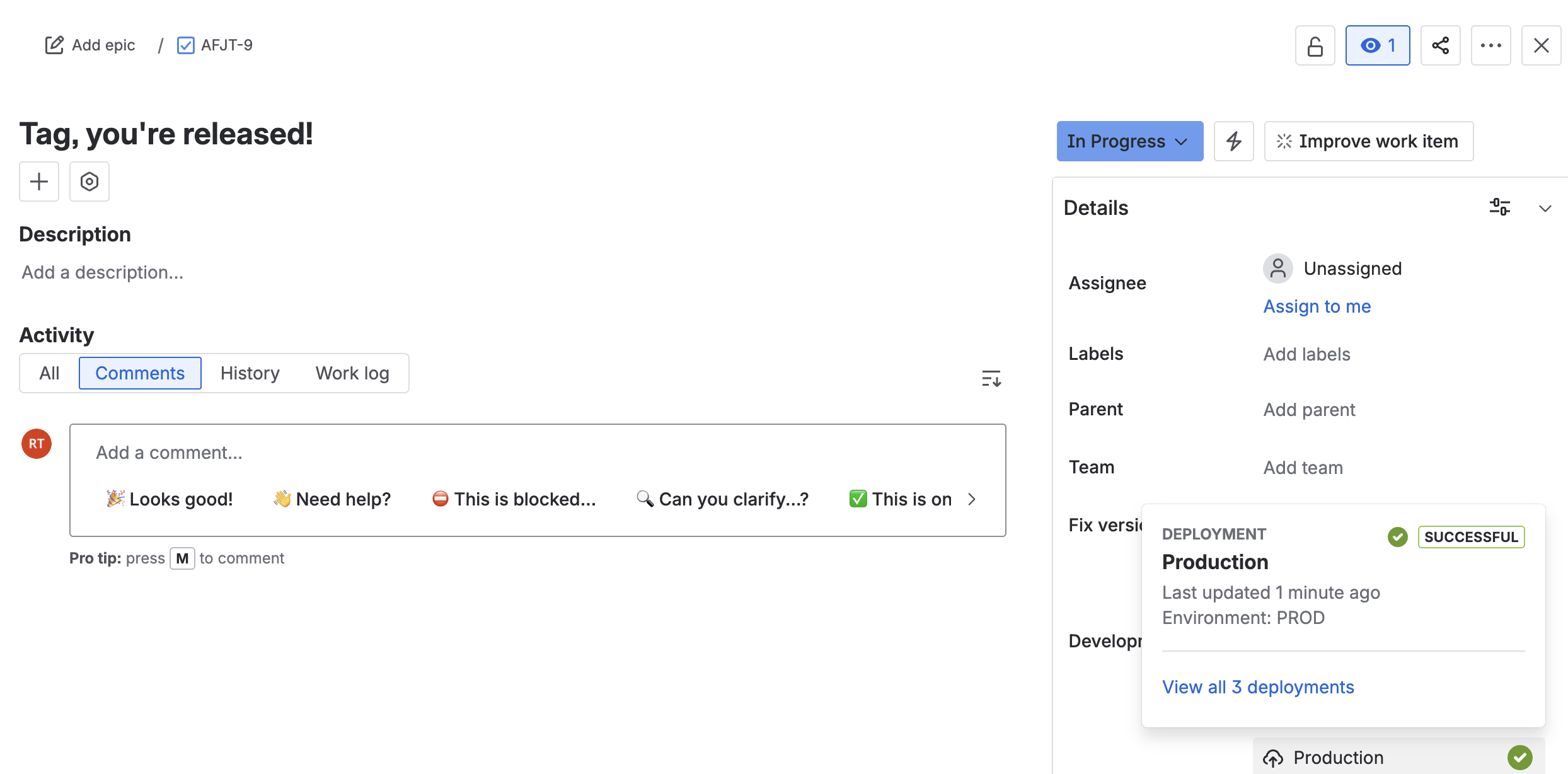Click the hexagon apps icon under title
Screen dimensions: 1568x774
(89, 182)
